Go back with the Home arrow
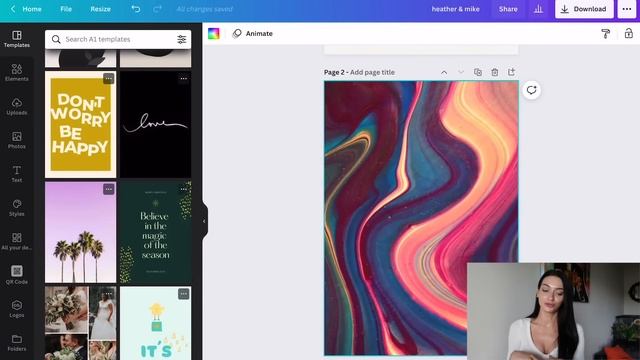 click(x=13, y=9)
